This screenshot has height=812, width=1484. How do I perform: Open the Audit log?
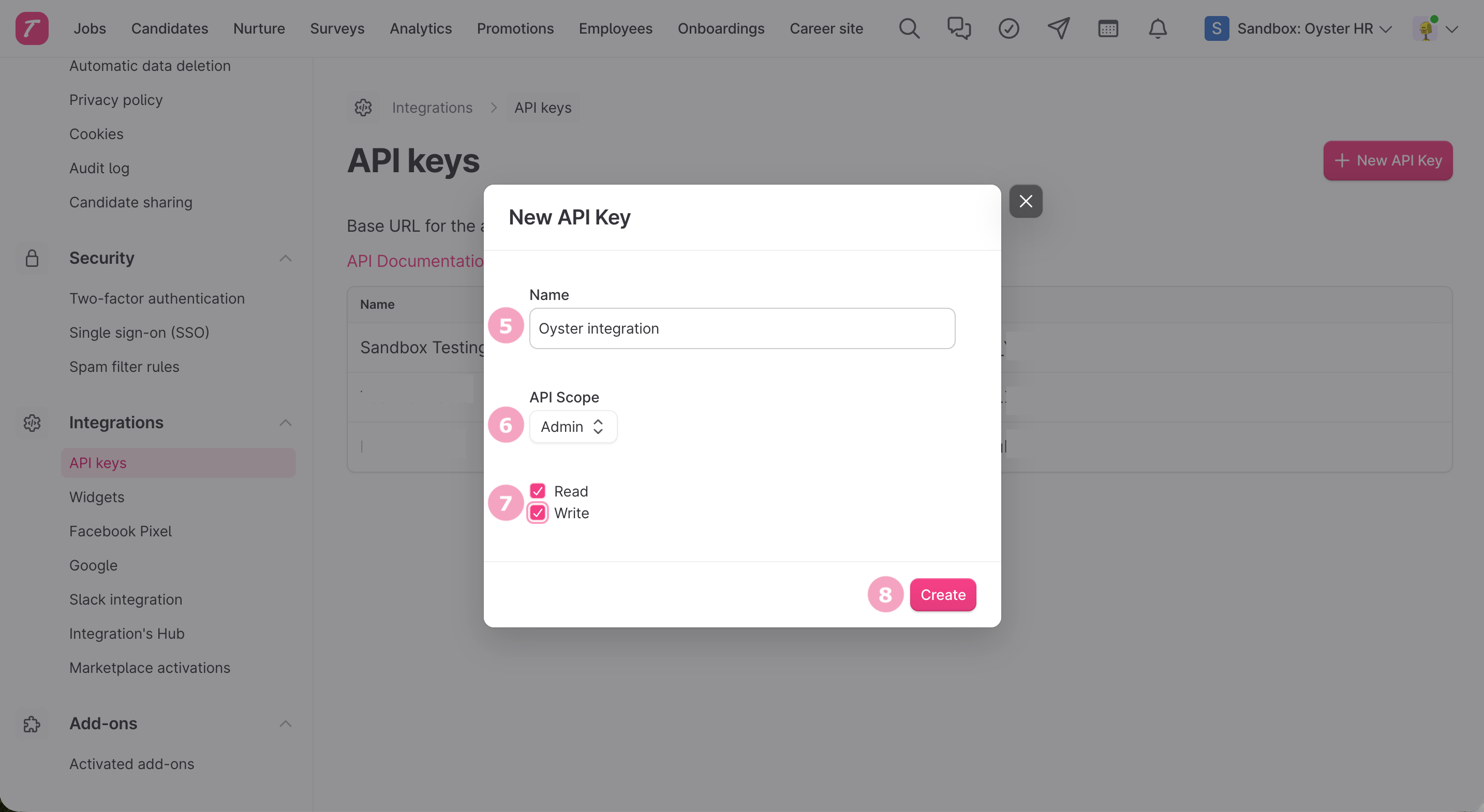click(x=99, y=168)
